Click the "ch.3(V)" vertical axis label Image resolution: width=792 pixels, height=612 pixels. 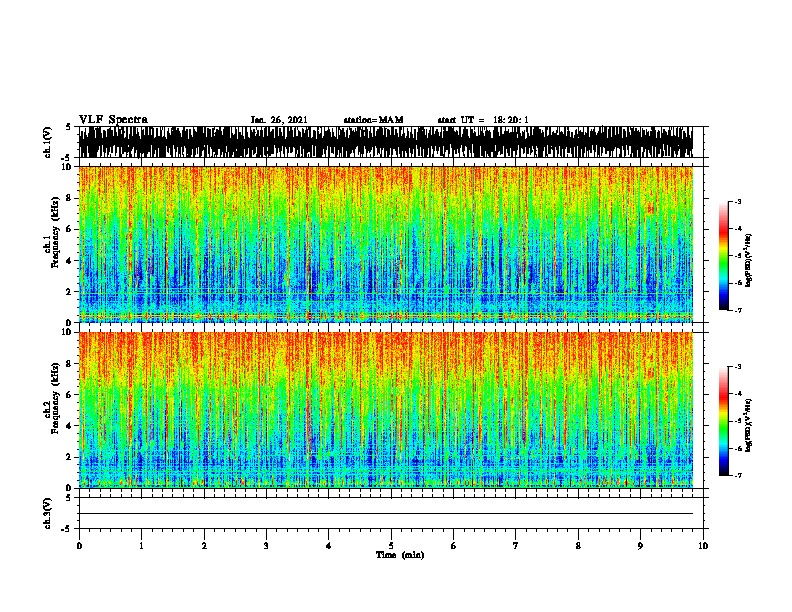(x=47, y=513)
